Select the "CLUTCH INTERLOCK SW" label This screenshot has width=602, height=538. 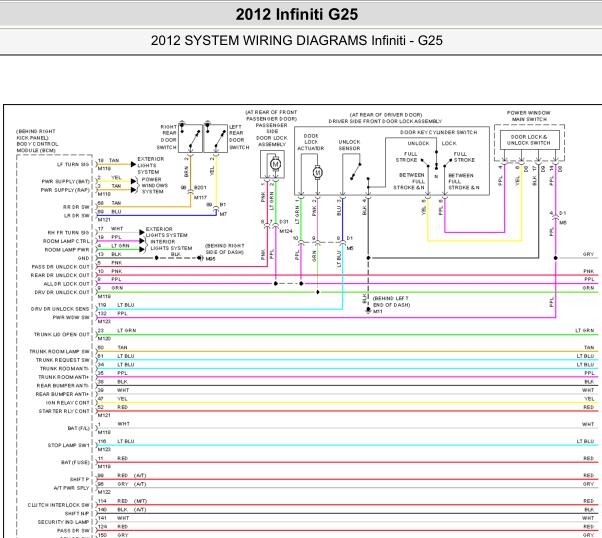(58, 505)
